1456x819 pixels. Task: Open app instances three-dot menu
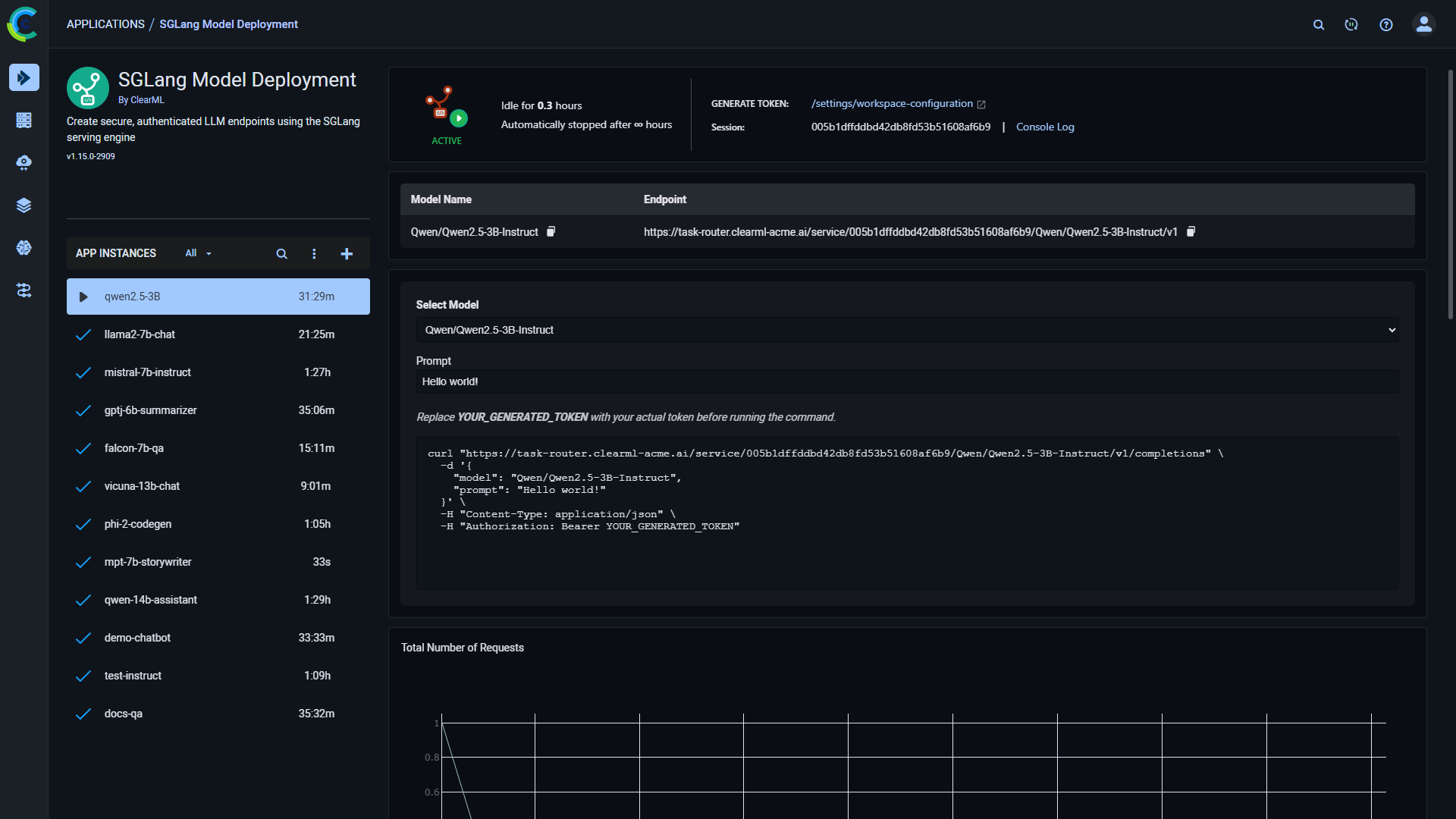pos(314,254)
